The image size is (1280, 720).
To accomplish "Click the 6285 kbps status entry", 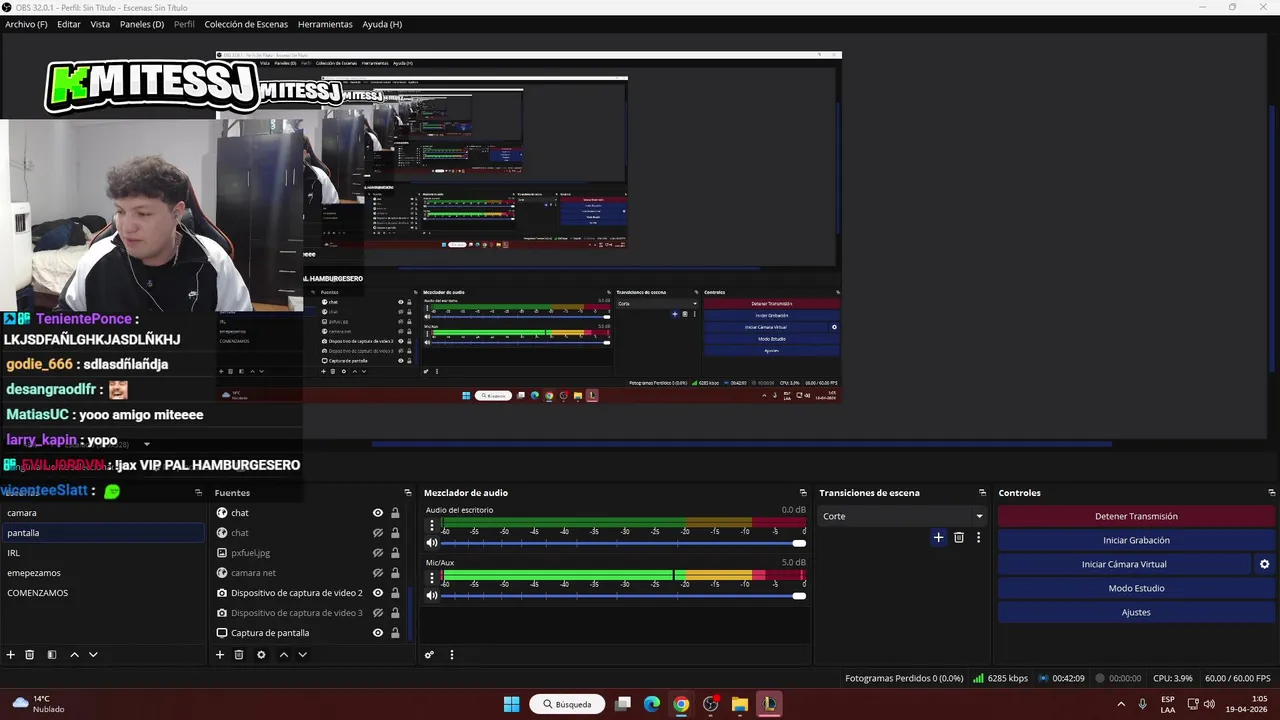I will coord(1000,678).
